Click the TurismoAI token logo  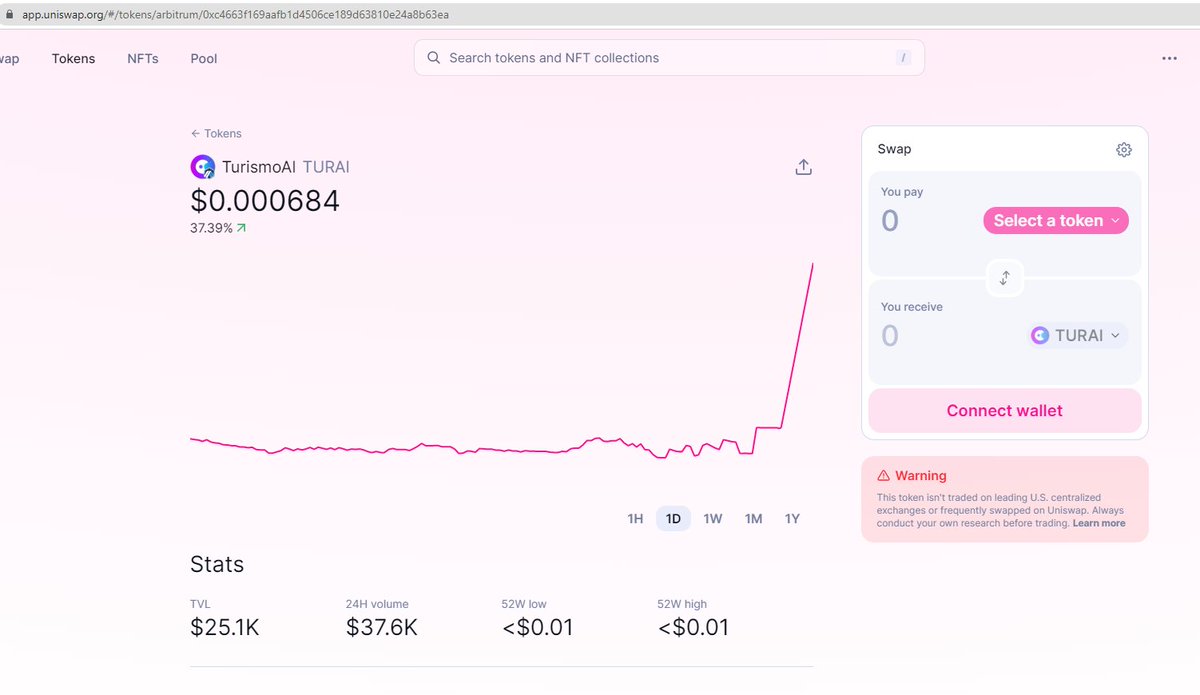[203, 167]
